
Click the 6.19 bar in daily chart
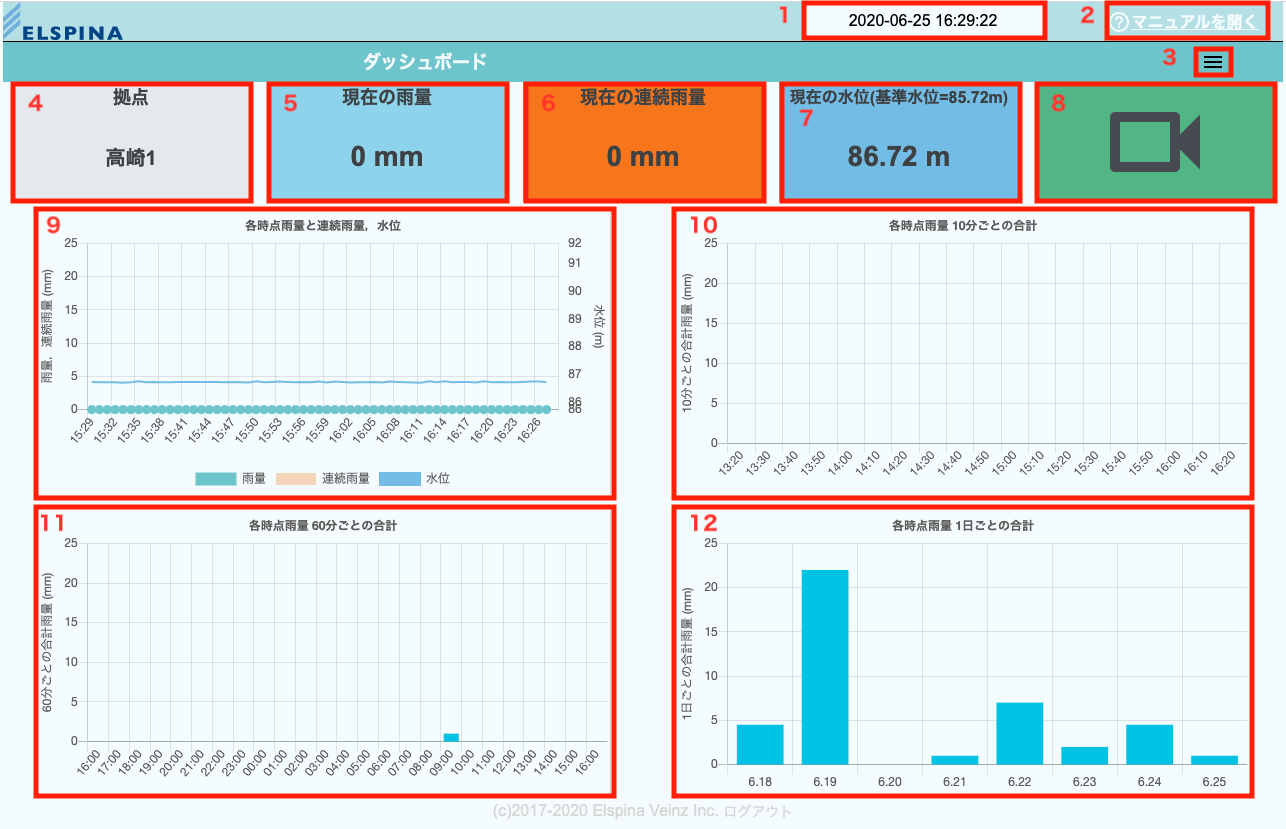pos(825,667)
